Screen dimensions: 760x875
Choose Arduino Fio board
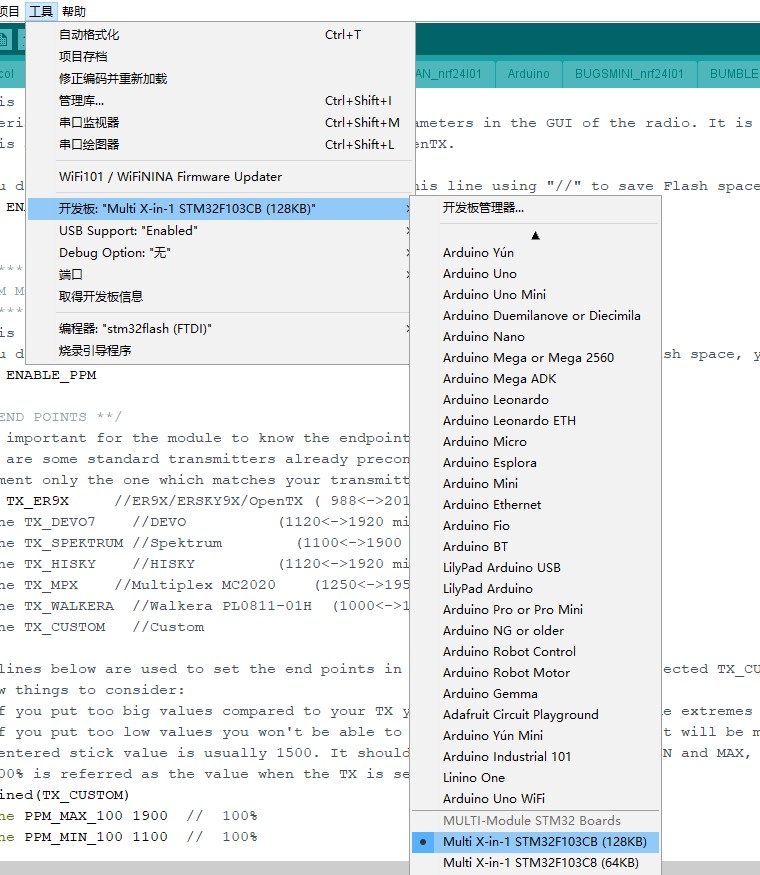click(x=536, y=526)
